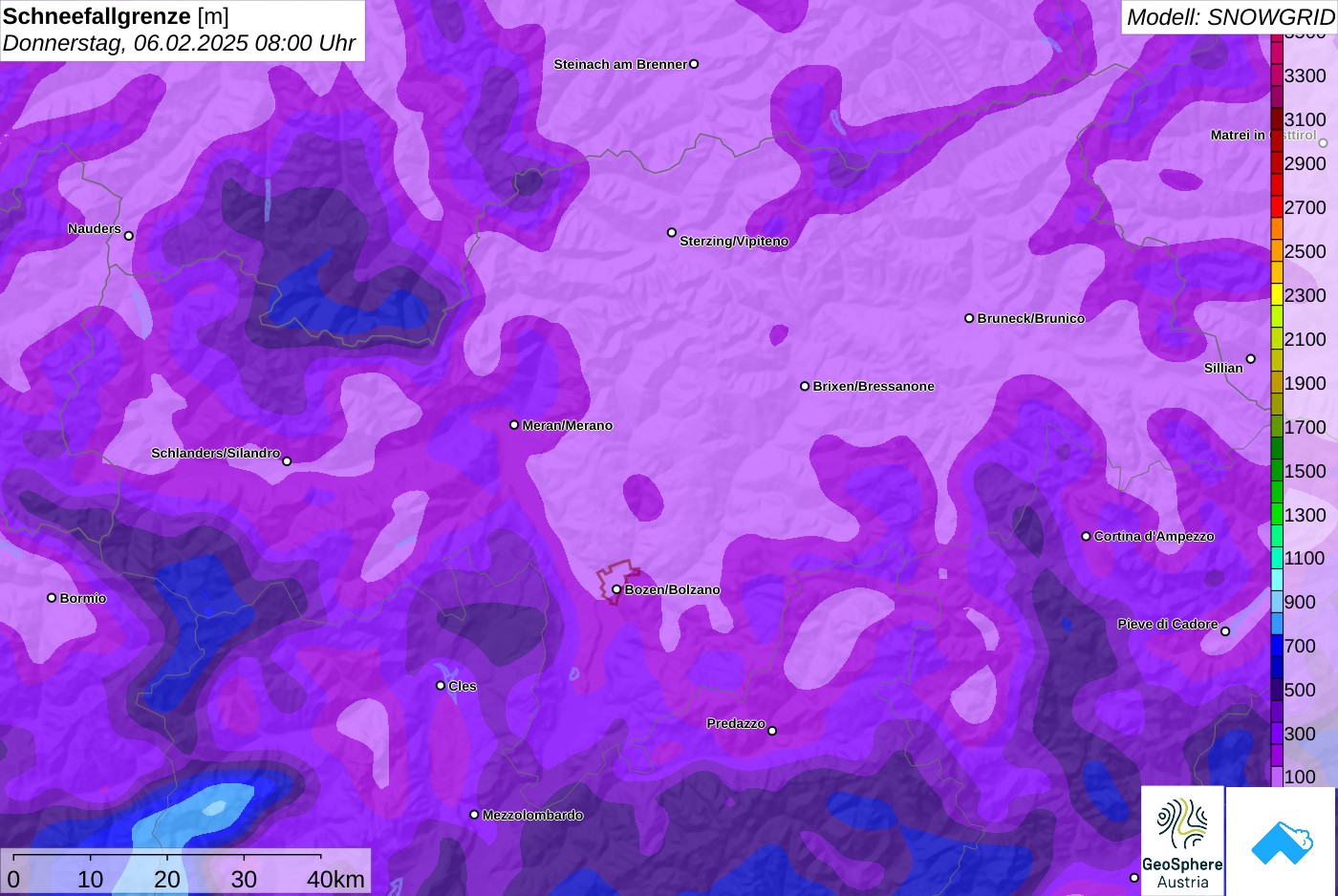
Task: Click the GeoSphere Austria logo
Action: point(1182,841)
